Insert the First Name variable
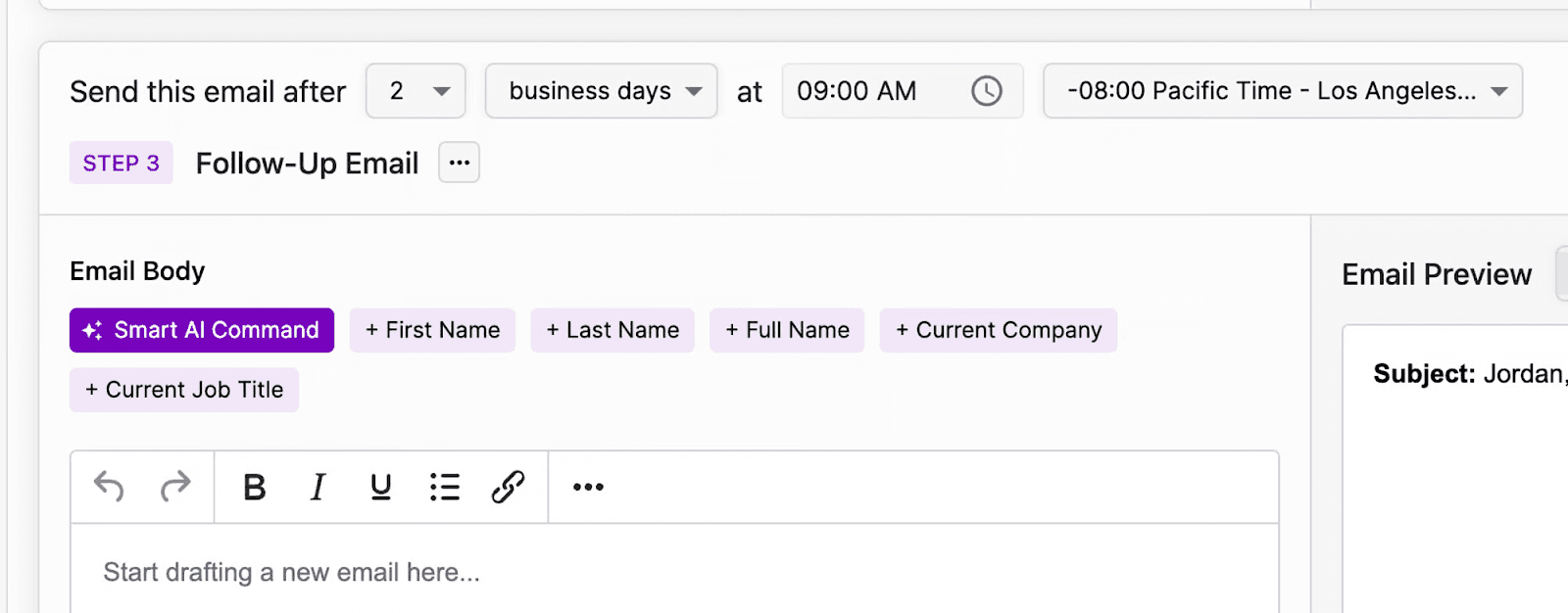This screenshot has height=613, width=1568. click(432, 330)
